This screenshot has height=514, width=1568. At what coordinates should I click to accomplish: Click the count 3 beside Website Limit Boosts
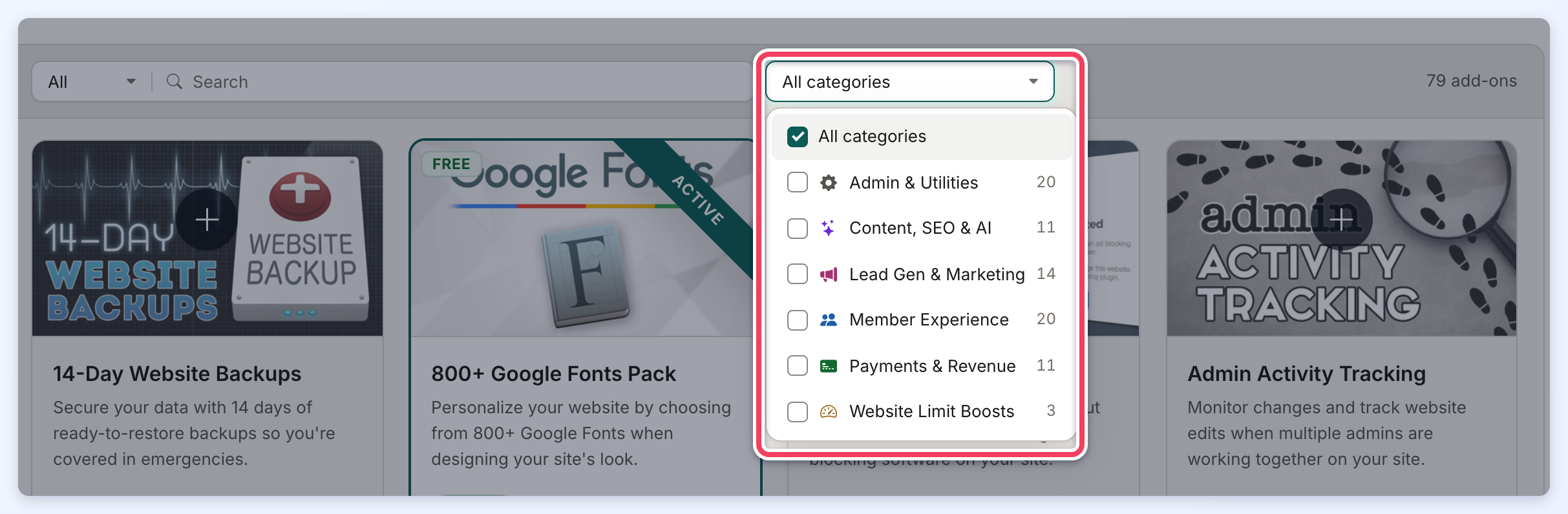point(1051,411)
